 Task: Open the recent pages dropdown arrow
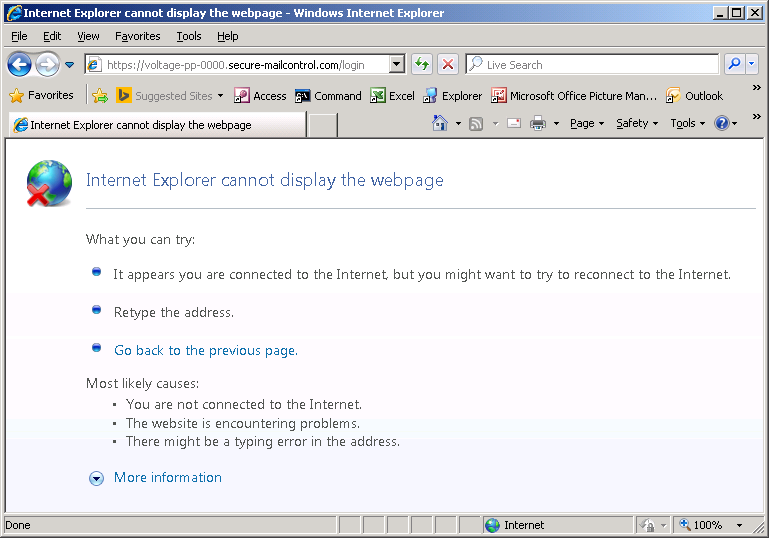click(x=70, y=65)
